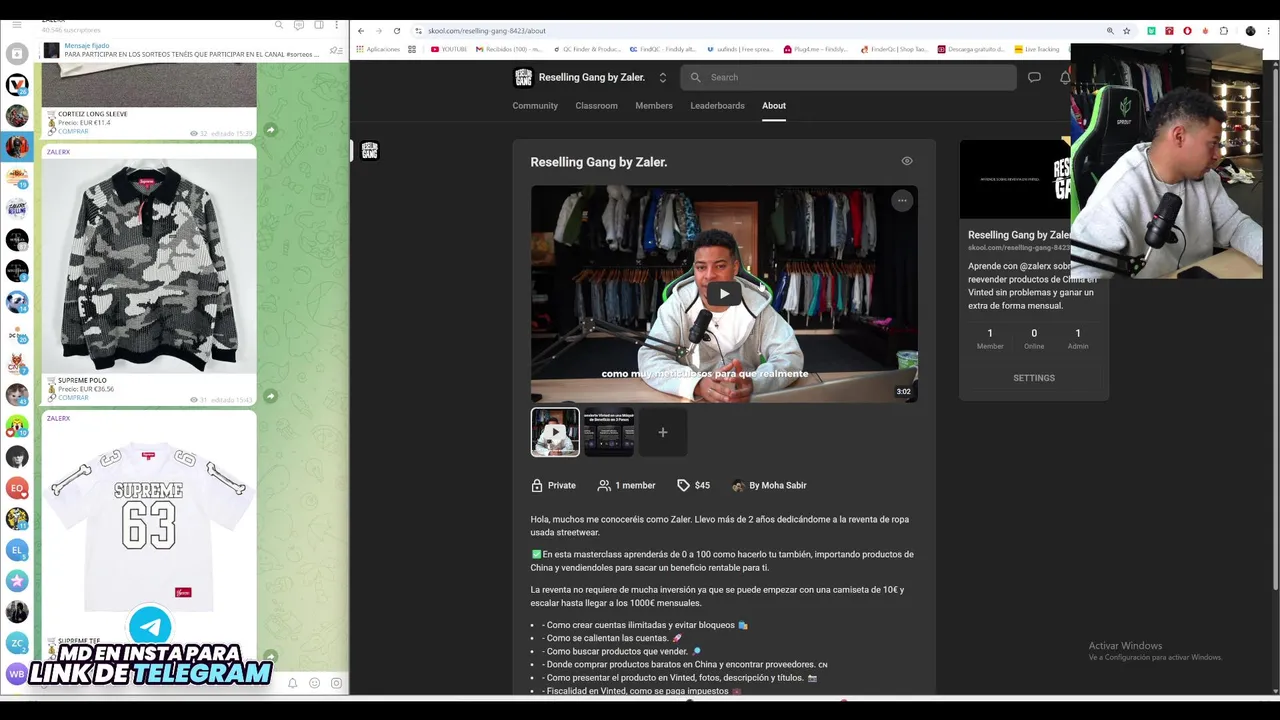Open the Supreme camo polo image
Viewport: 1280px width, 720px height.
click(x=149, y=267)
